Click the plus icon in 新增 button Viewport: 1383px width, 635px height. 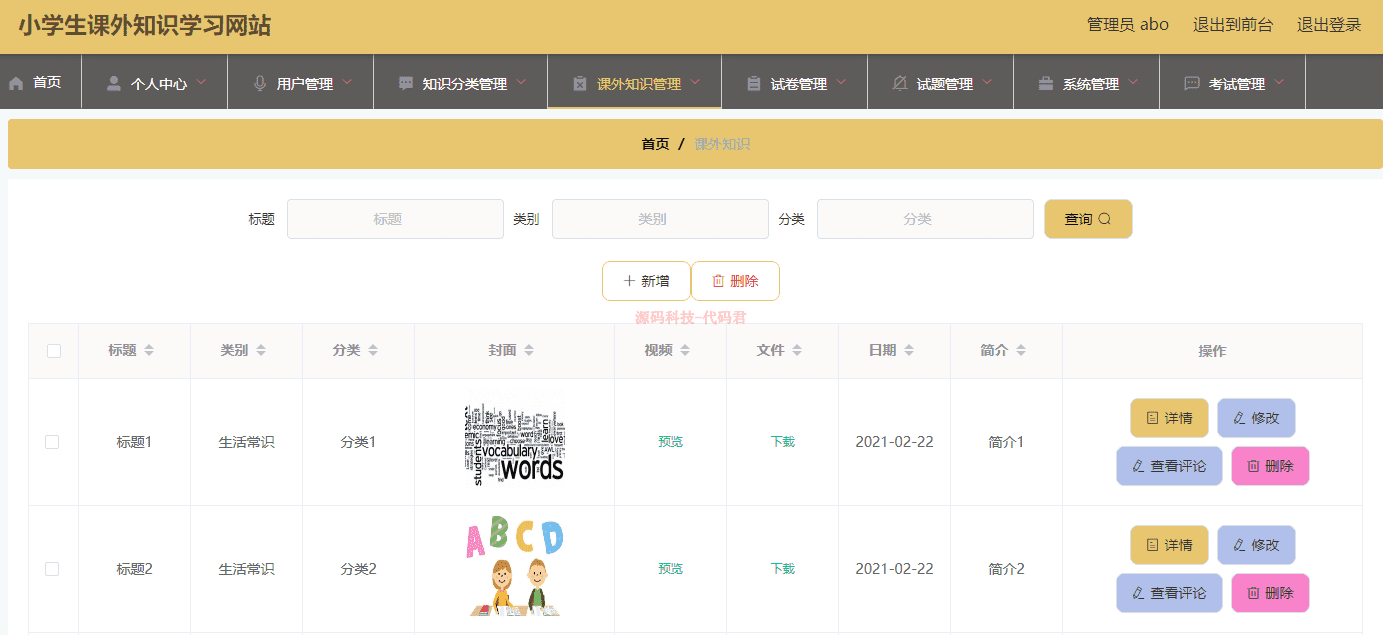point(629,281)
